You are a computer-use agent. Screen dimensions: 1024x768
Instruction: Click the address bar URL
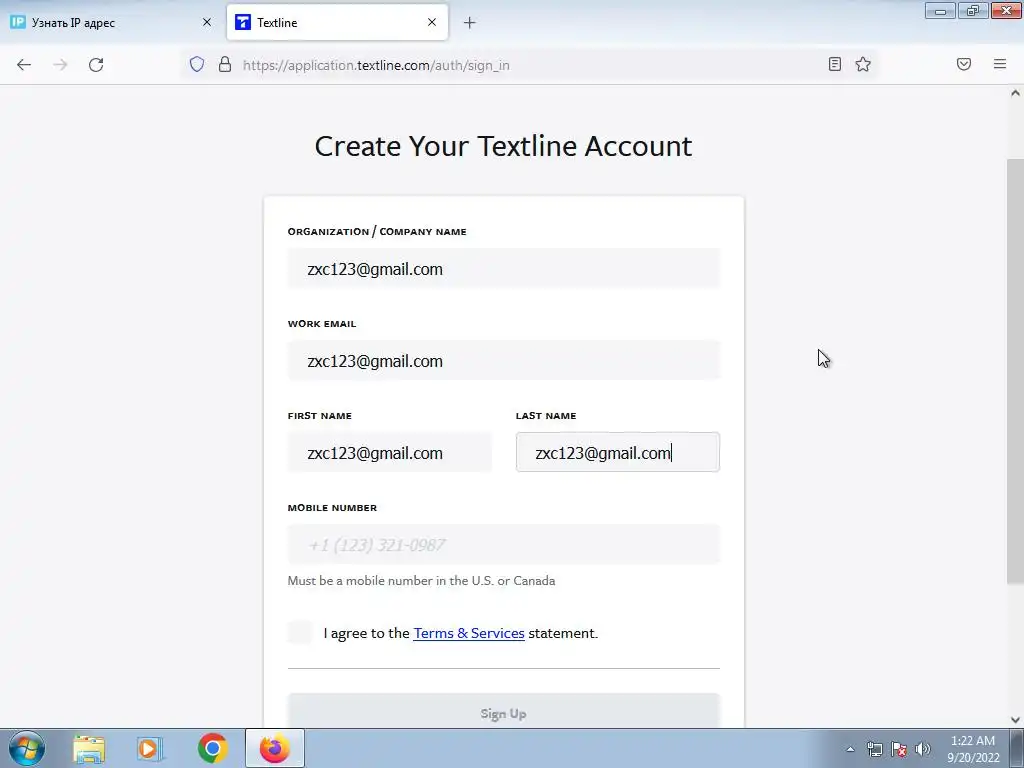[376, 65]
